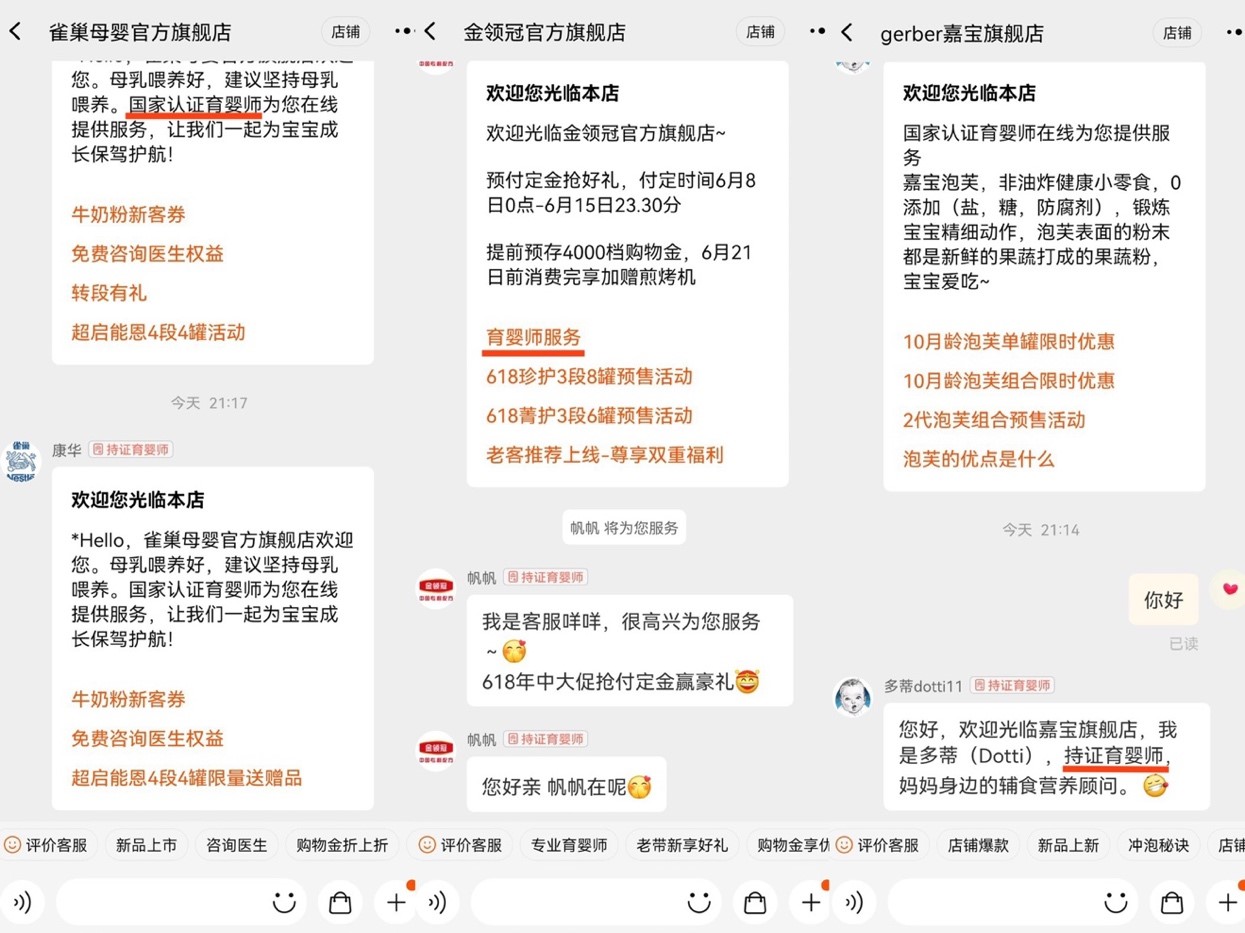1245x933 pixels.
Task: Open 店铺 button in gerber嘉宝 header
Action: [x=1177, y=32]
